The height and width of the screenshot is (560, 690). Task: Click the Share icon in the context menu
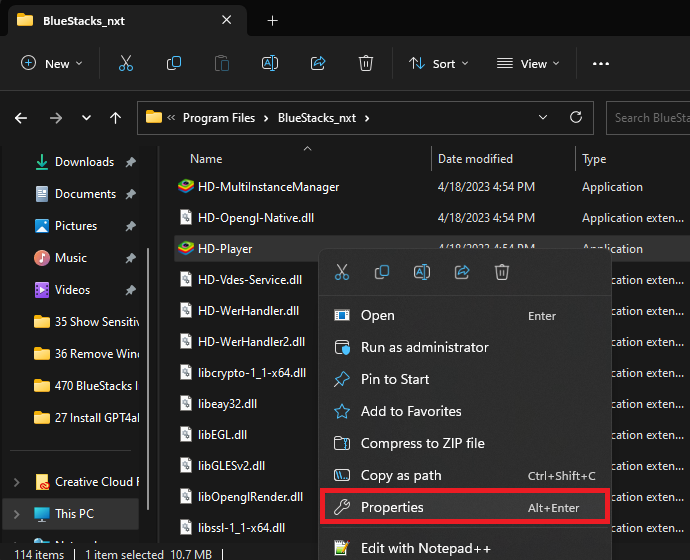tap(462, 272)
